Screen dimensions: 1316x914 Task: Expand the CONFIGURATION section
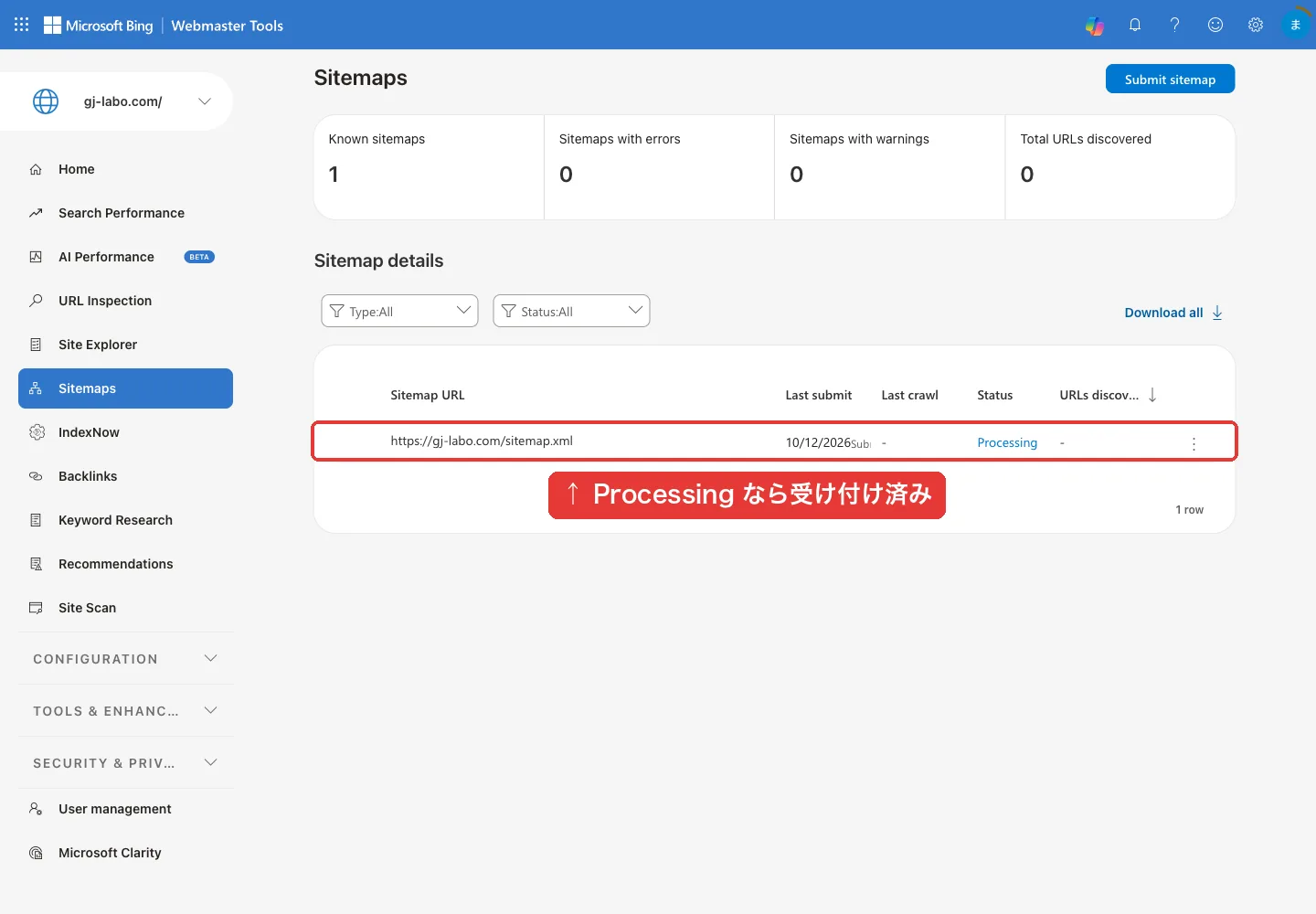(125, 659)
